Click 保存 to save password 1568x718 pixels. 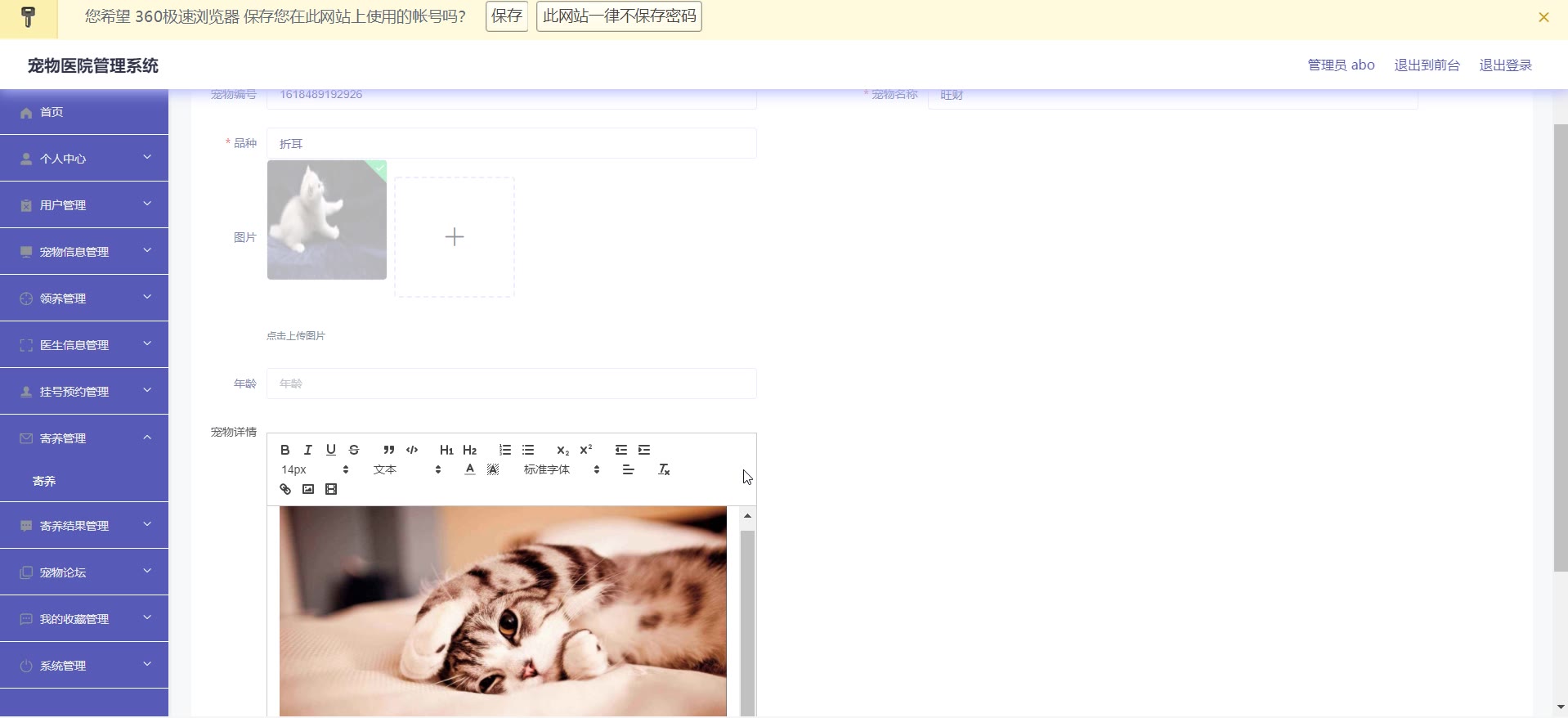(x=507, y=16)
